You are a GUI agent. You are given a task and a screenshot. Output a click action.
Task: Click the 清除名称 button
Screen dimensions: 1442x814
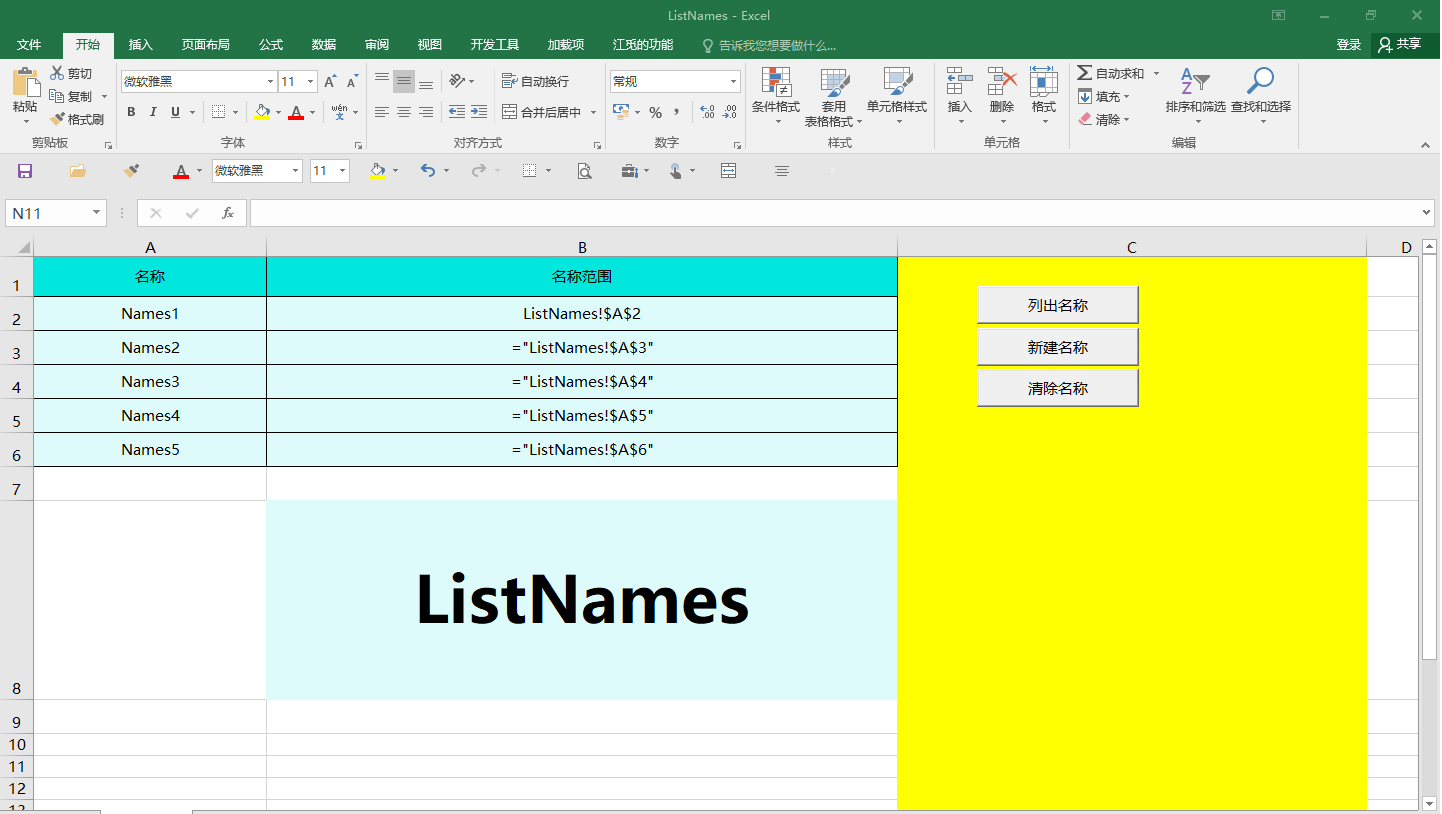[1058, 388]
